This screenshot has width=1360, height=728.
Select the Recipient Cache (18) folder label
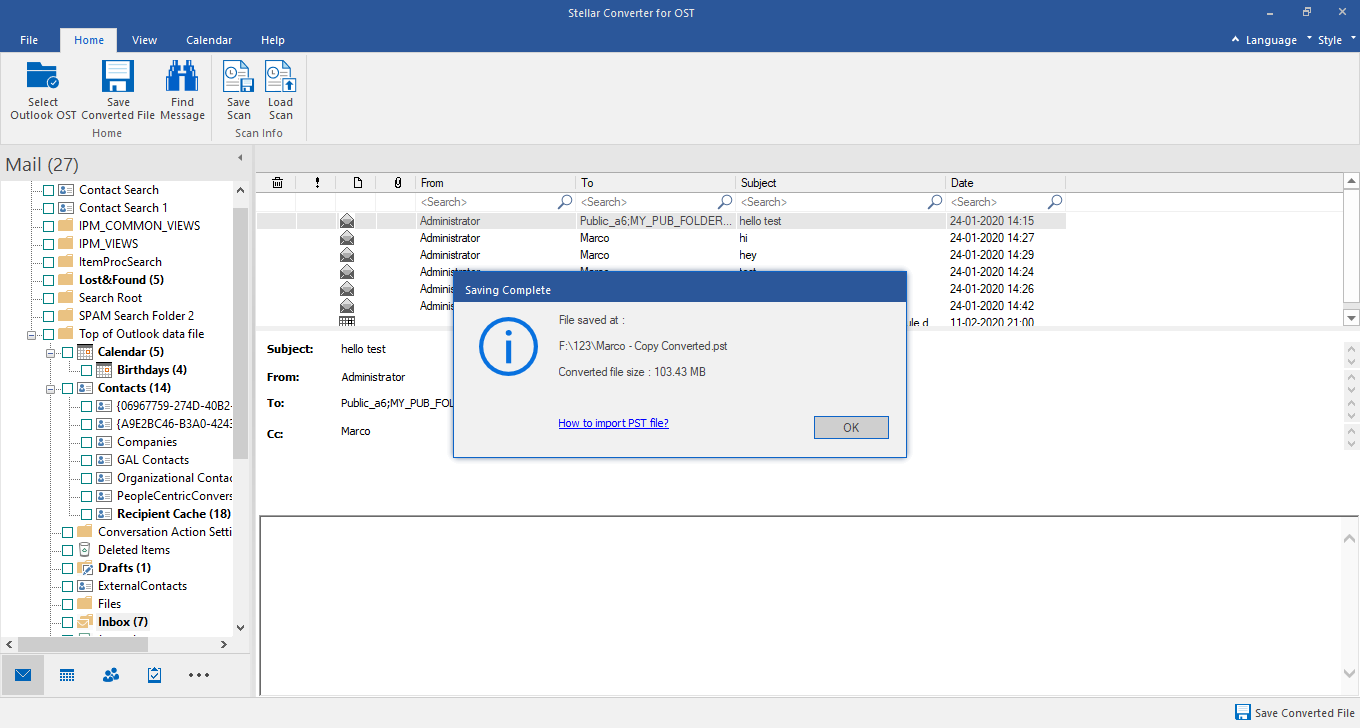[174, 514]
